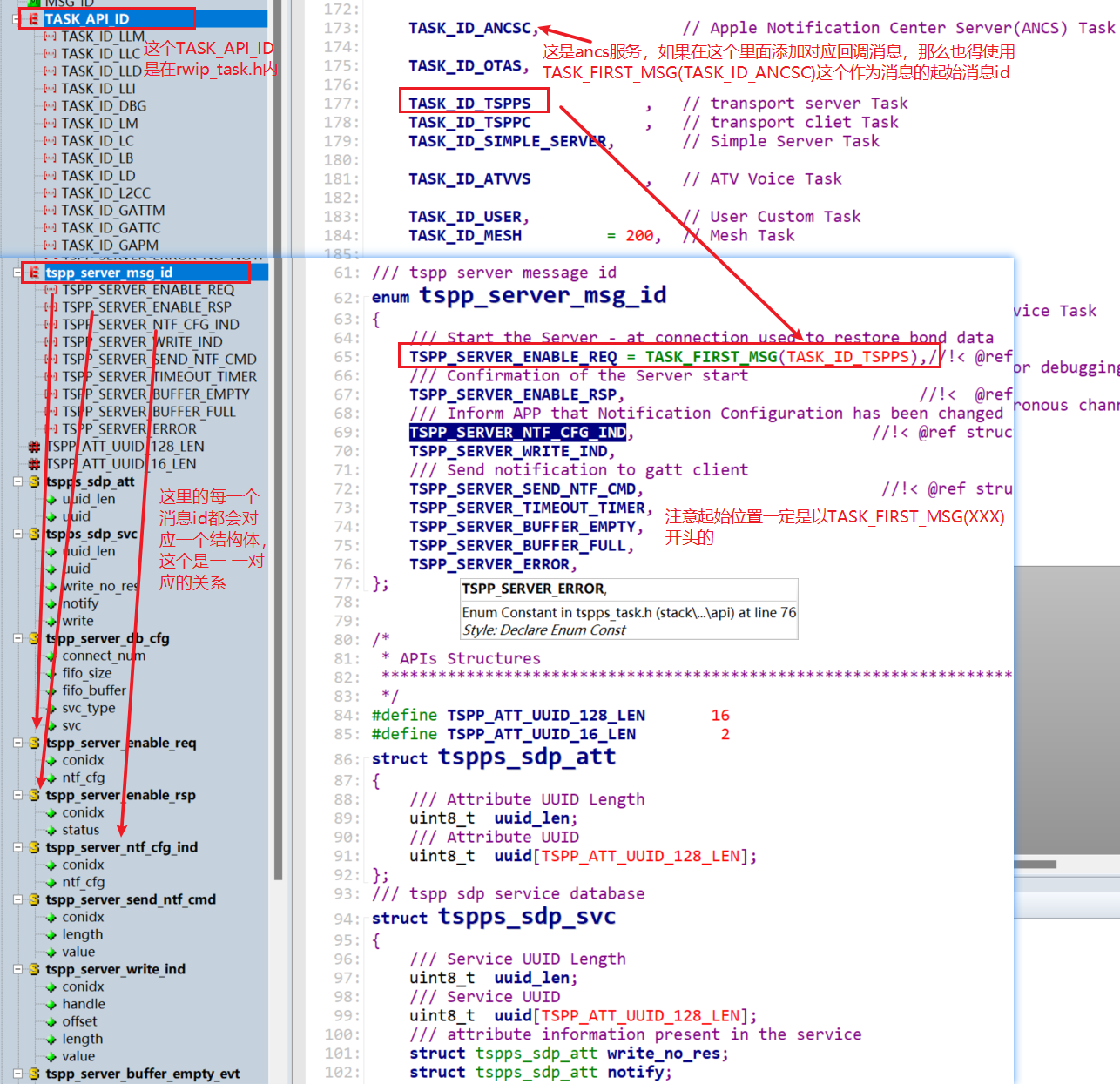Click the struct icon beside tspp_server_write_ind
1120x1084 pixels.
click(35, 969)
